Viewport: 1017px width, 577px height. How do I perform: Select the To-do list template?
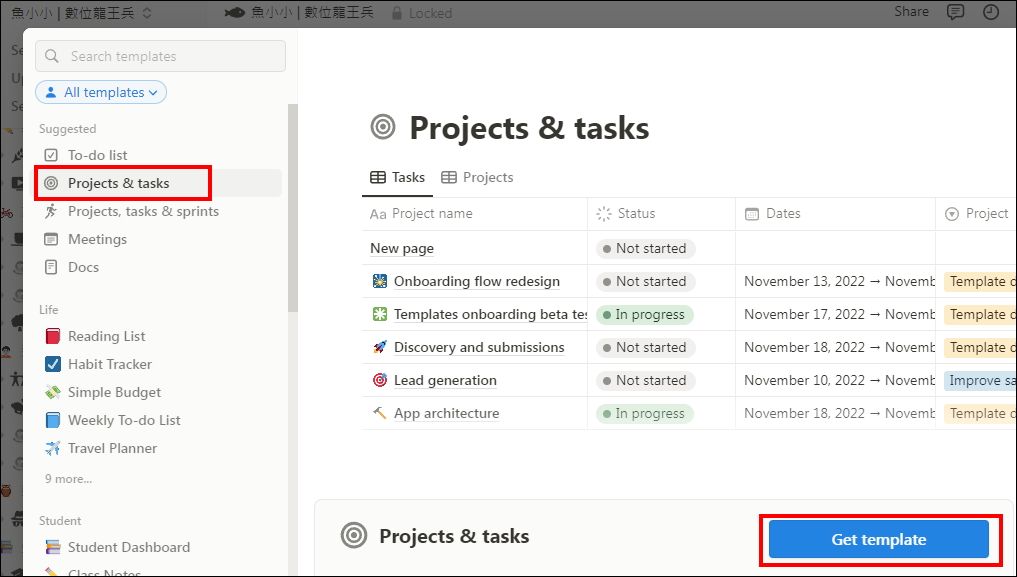pos(159,155)
